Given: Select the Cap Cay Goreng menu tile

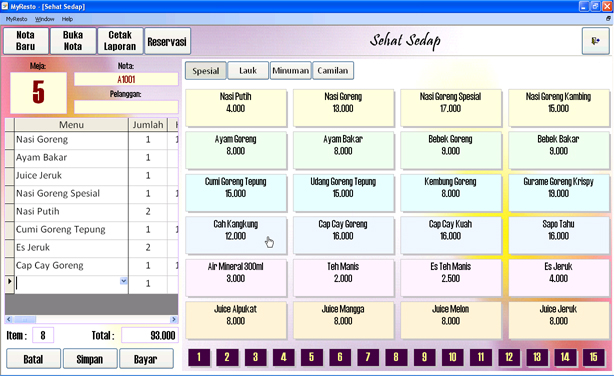Looking at the screenshot, I should click(x=343, y=235).
